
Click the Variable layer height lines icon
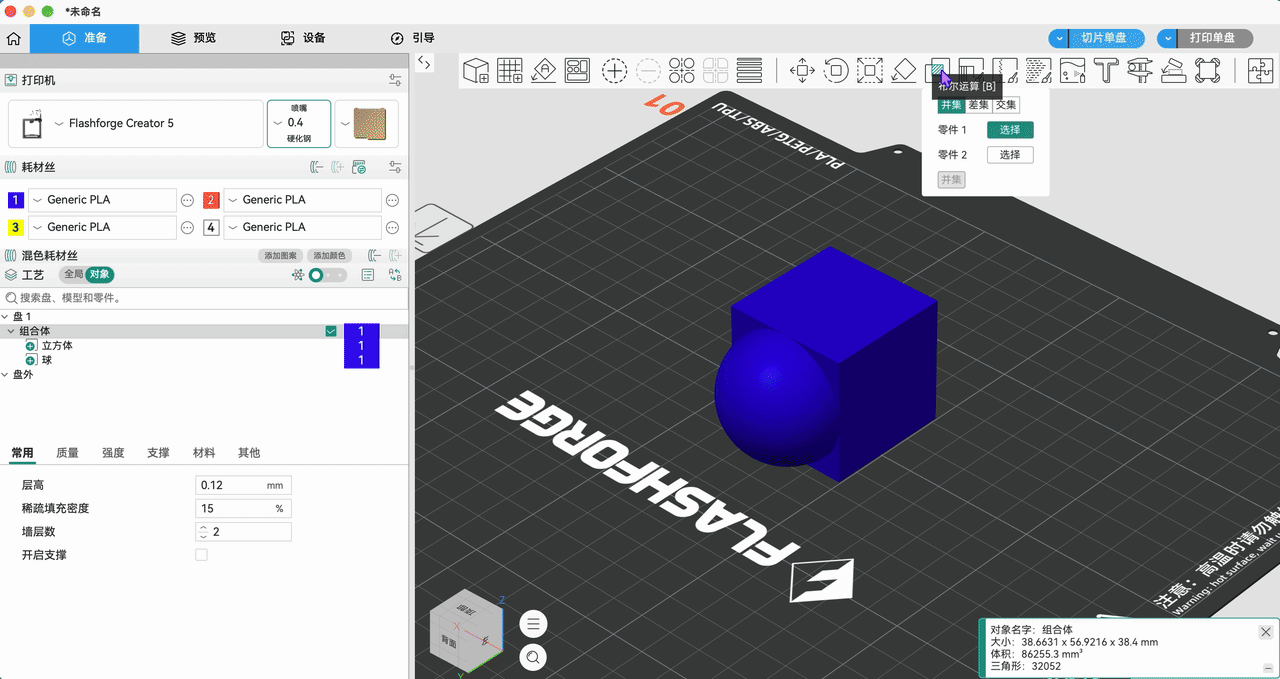[x=749, y=70]
